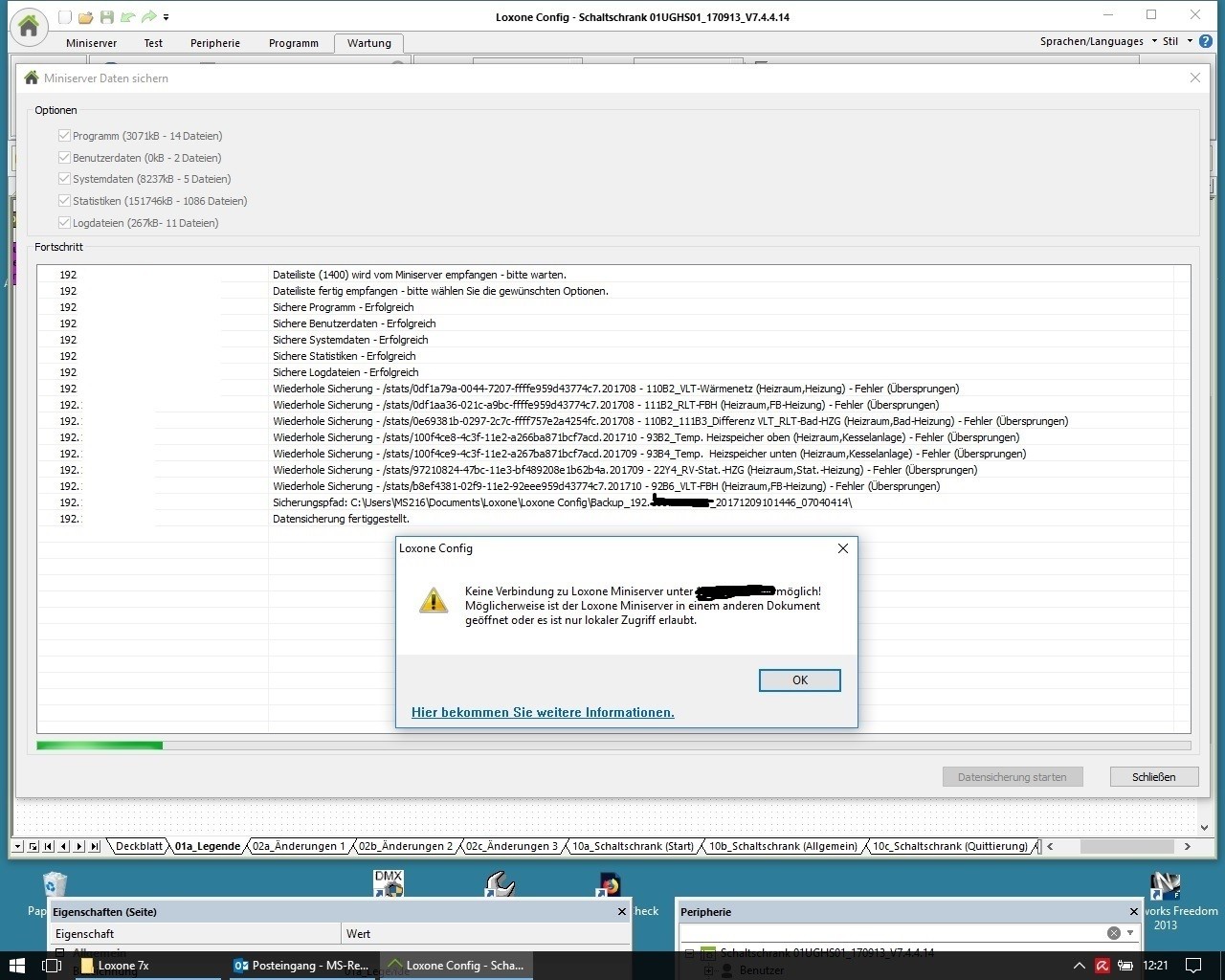Click the warning triangle in error dialog

(434, 600)
